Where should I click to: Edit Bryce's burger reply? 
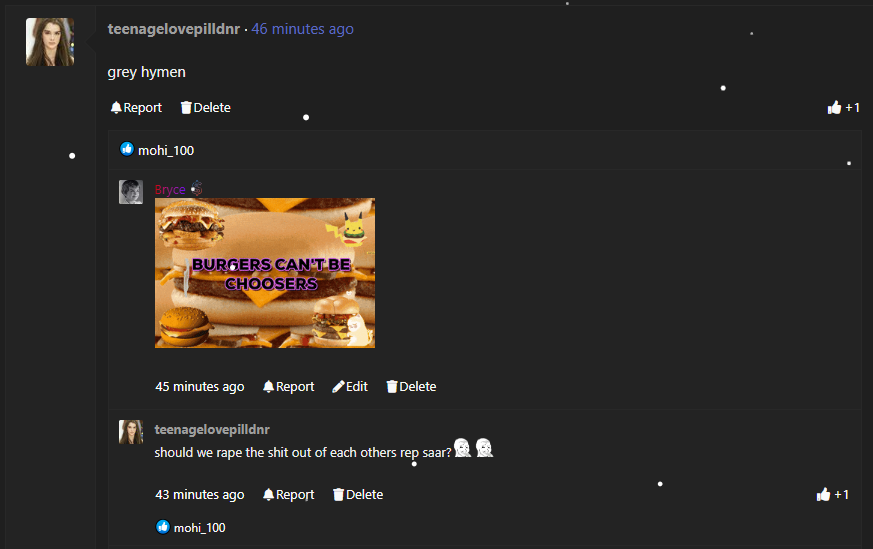pyautogui.click(x=350, y=386)
